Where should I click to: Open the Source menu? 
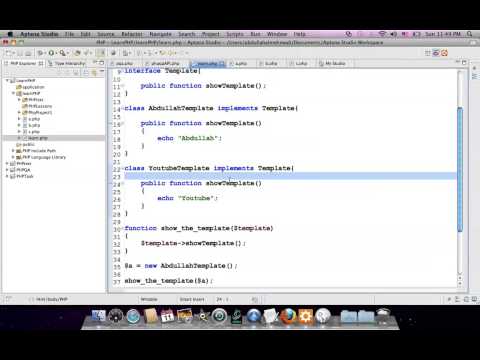(x=106, y=34)
